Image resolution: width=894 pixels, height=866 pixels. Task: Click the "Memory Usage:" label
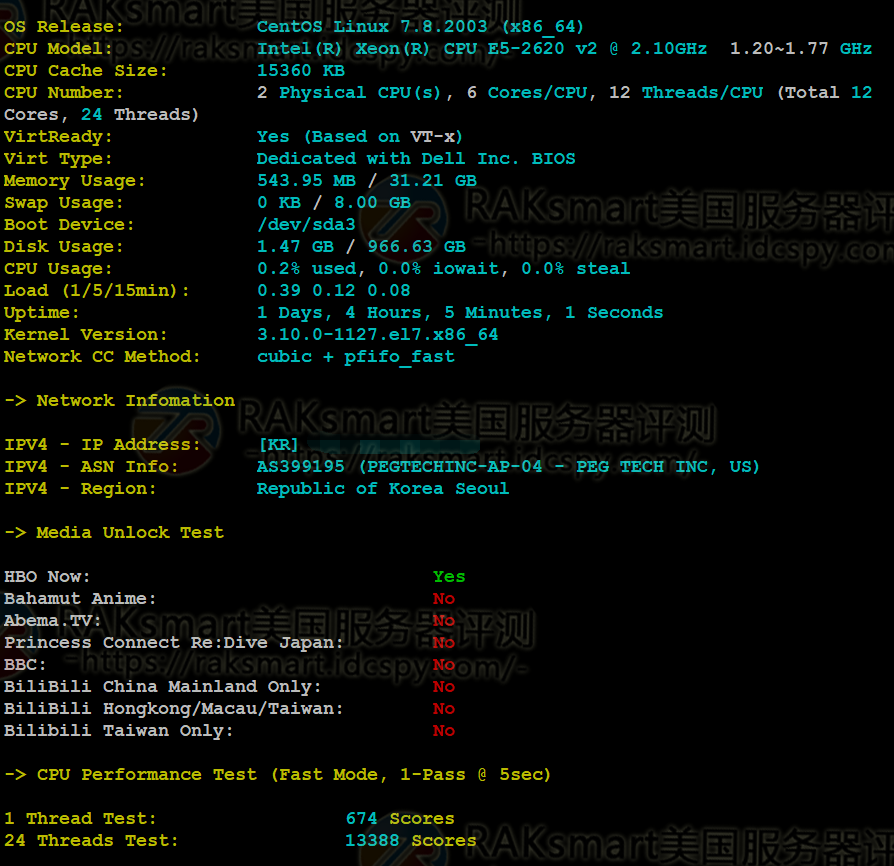click(x=75, y=181)
